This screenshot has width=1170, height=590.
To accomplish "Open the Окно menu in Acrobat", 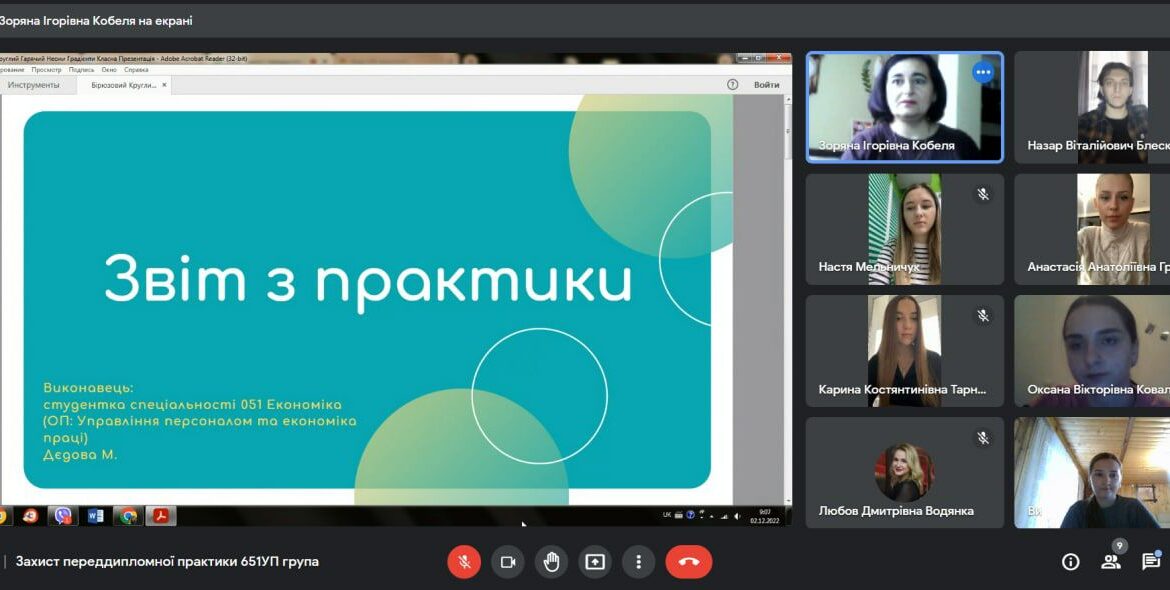I will pyautogui.click(x=109, y=70).
